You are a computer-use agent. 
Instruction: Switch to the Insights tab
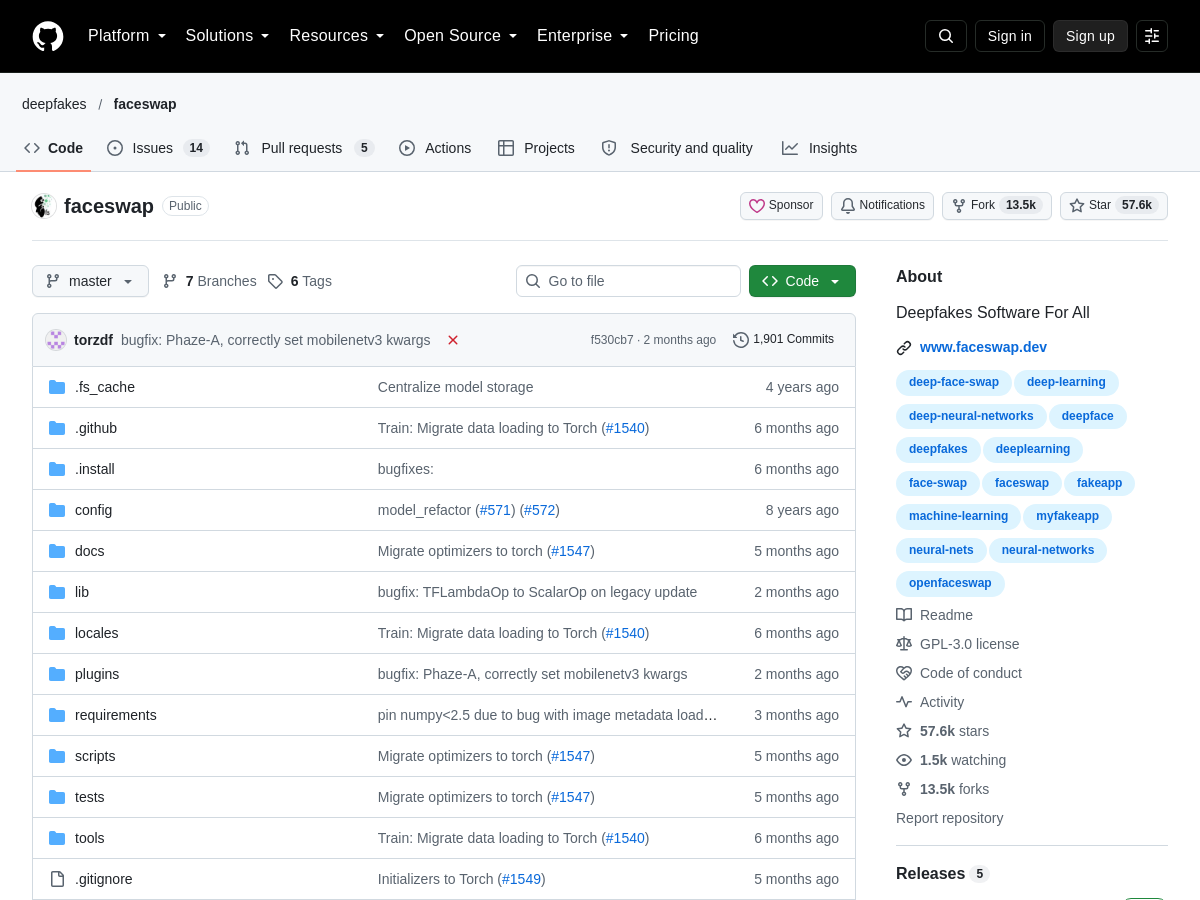click(819, 148)
